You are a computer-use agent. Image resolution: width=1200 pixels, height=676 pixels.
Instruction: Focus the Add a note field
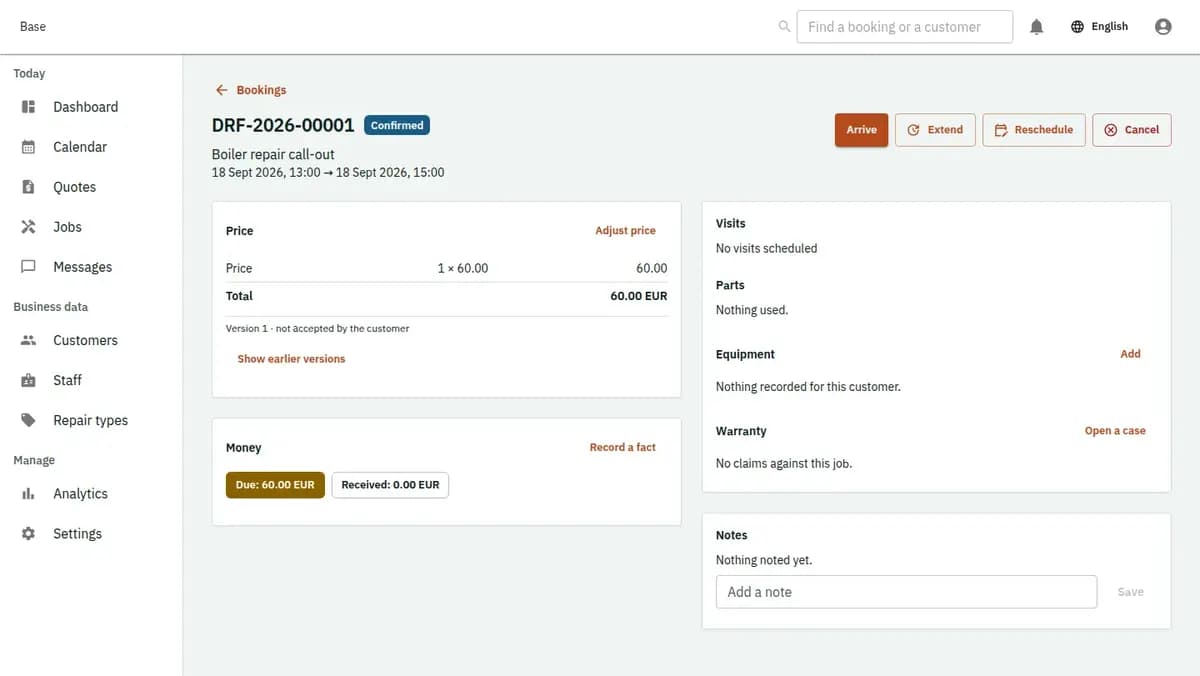point(906,592)
